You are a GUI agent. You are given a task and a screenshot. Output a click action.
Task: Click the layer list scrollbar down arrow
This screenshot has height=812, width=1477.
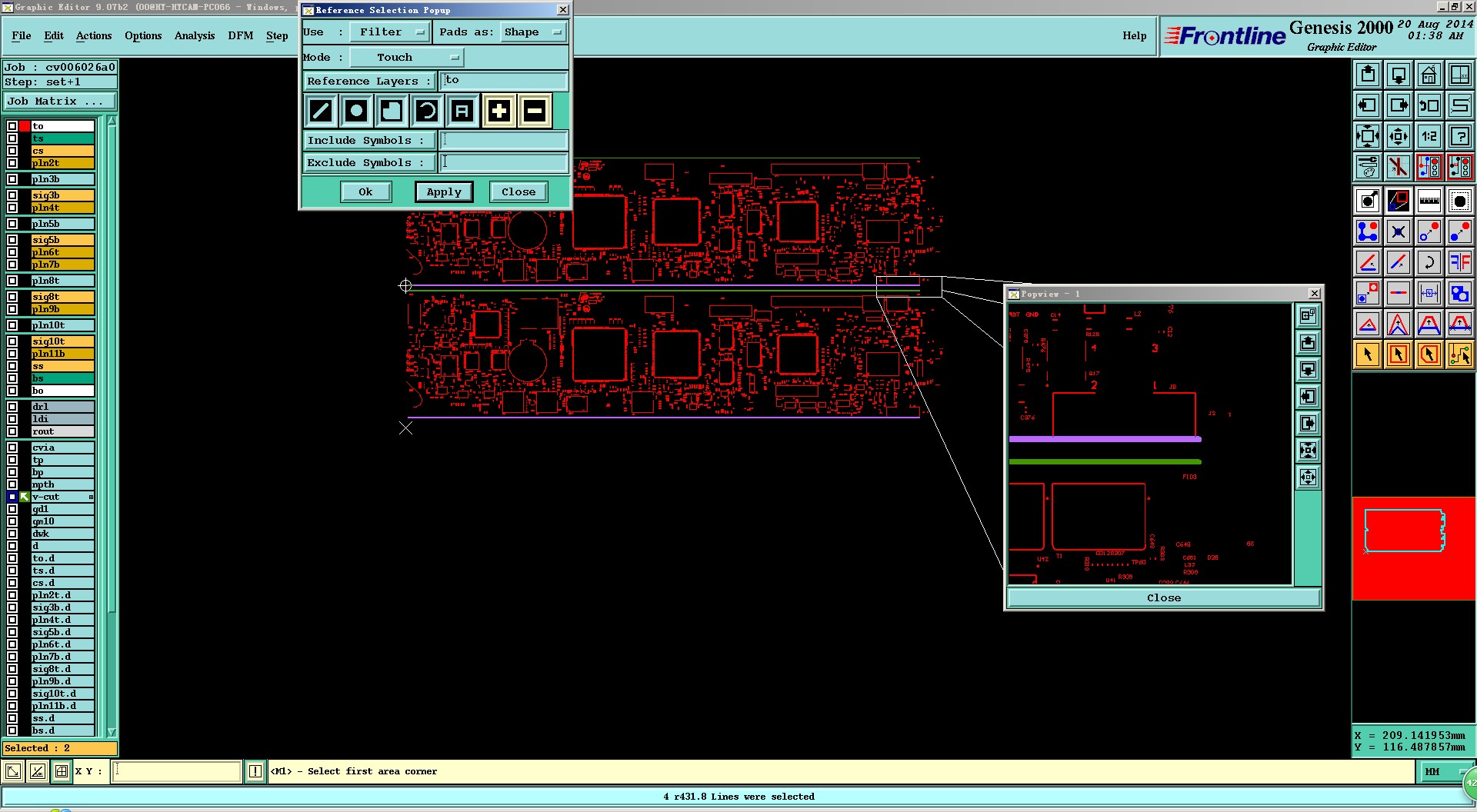pyautogui.click(x=112, y=732)
